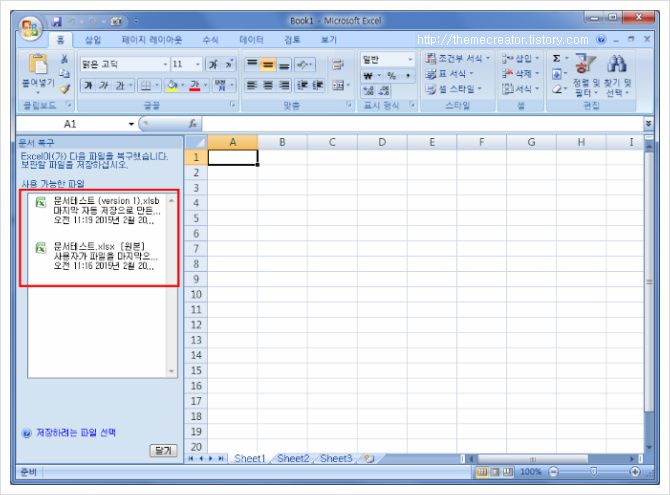Click the Close (닫기) button in recovery pane
This screenshot has height=495, width=670.
[x=163, y=451]
